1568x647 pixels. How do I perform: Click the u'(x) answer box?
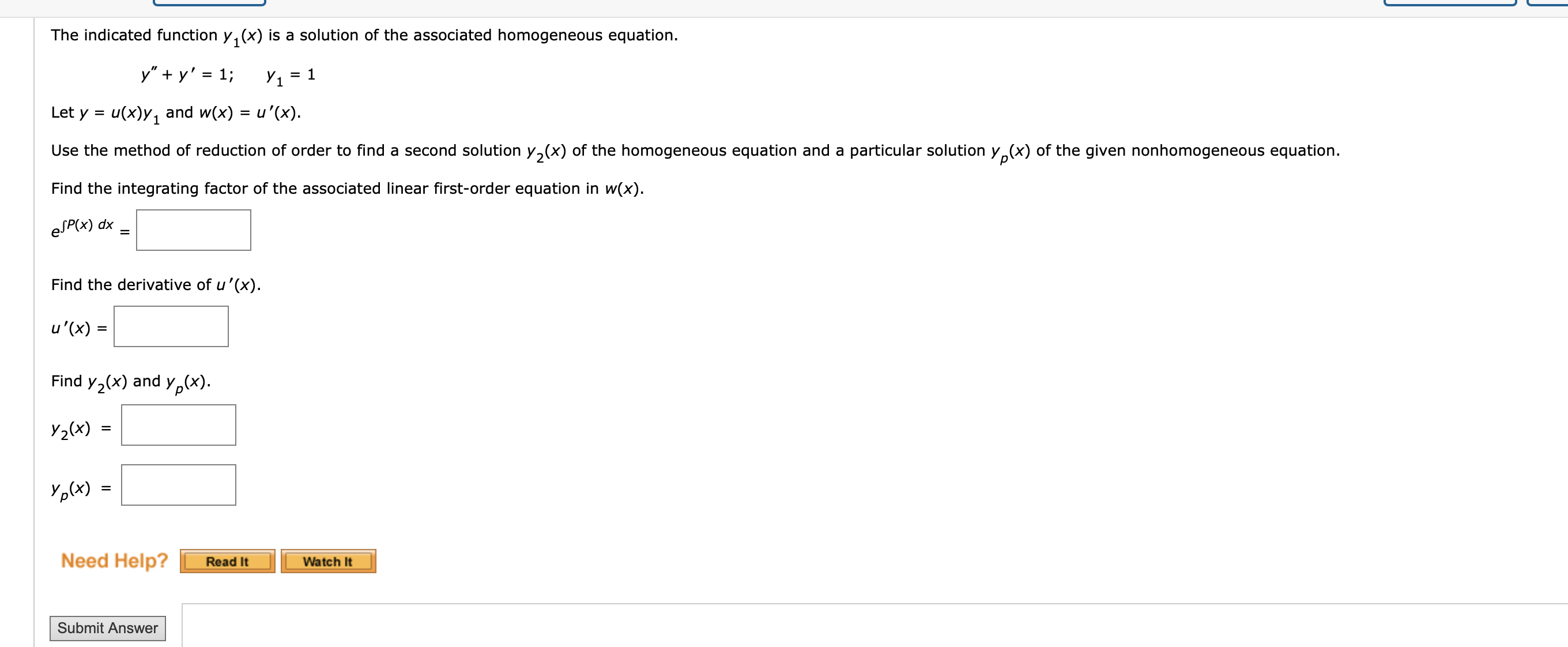click(171, 326)
